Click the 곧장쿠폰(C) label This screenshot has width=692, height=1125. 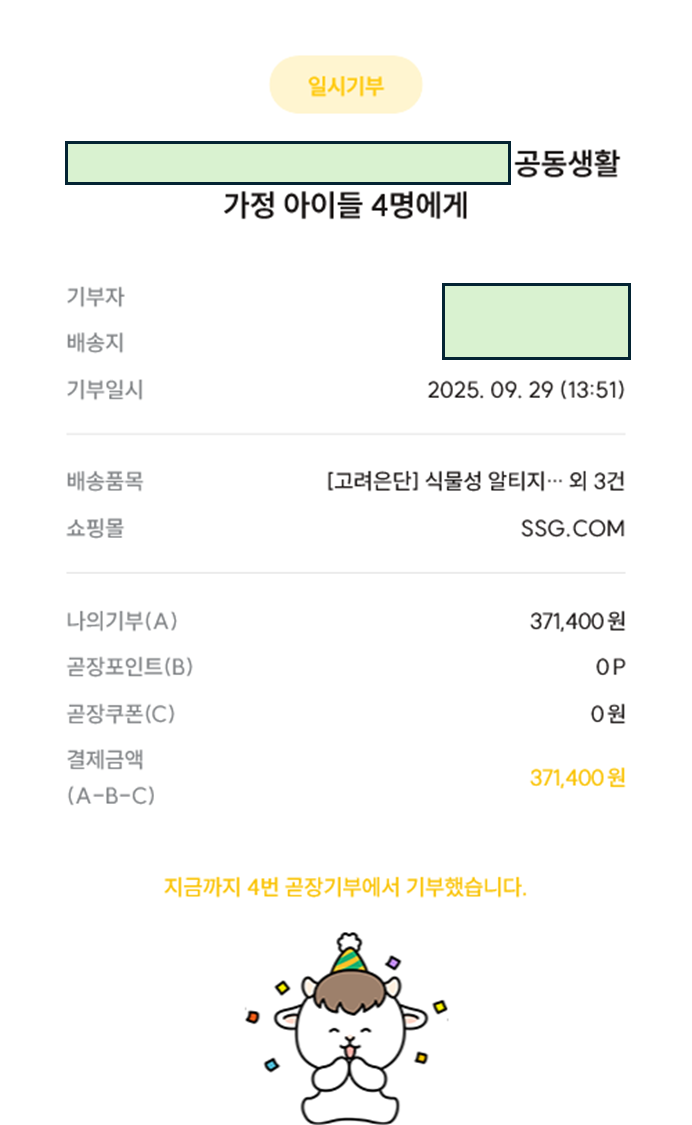(x=121, y=714)
